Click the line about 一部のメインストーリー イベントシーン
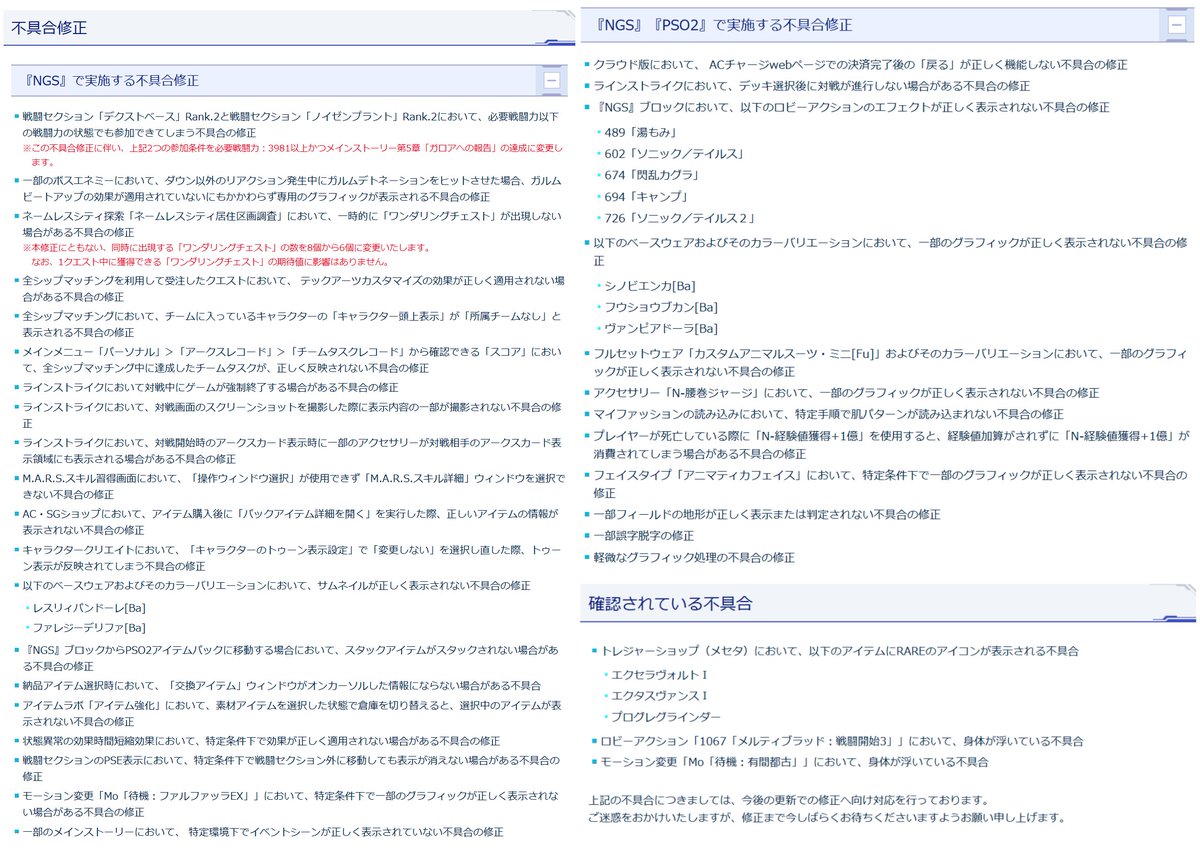This screenshot has height=848, width=1200. pyautogui.click(x=262, y=831)
